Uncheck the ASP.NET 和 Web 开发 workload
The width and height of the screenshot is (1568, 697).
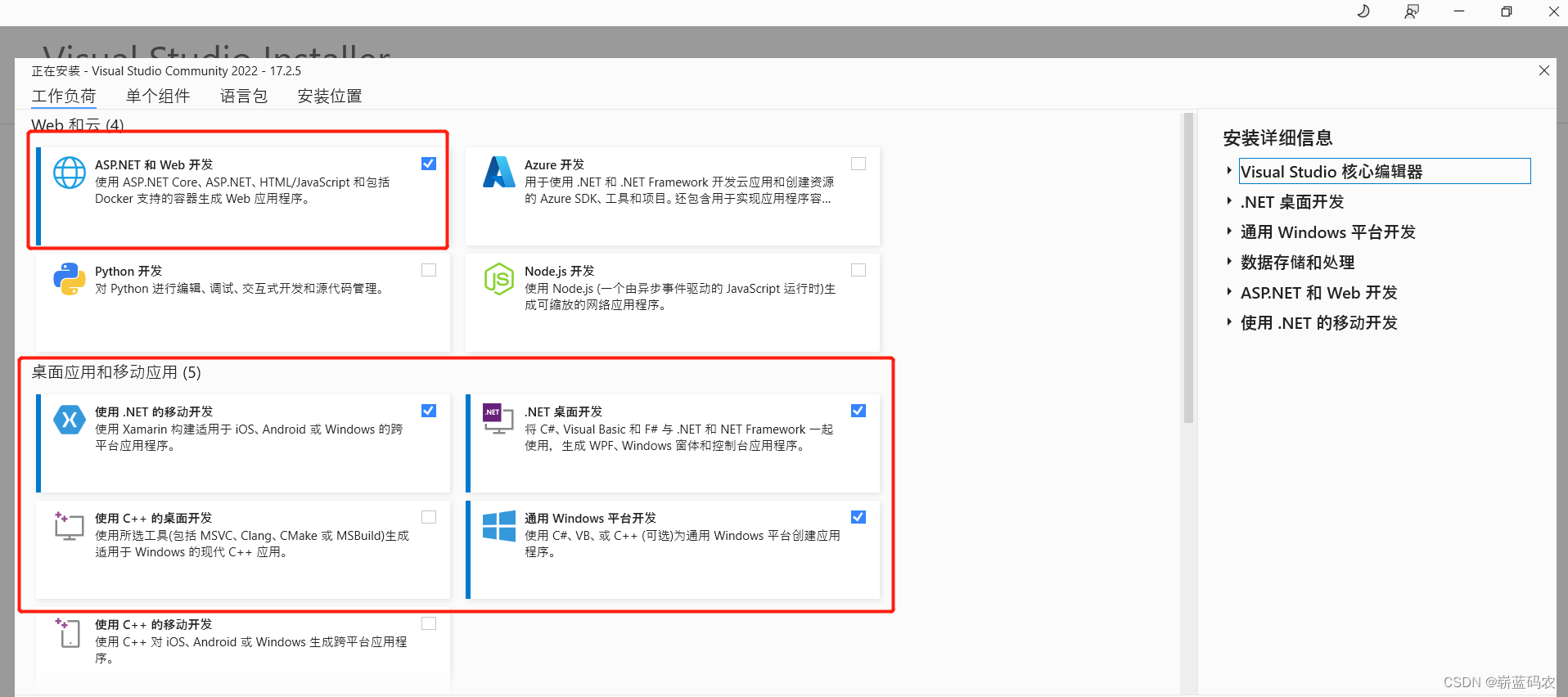(429, 164)
